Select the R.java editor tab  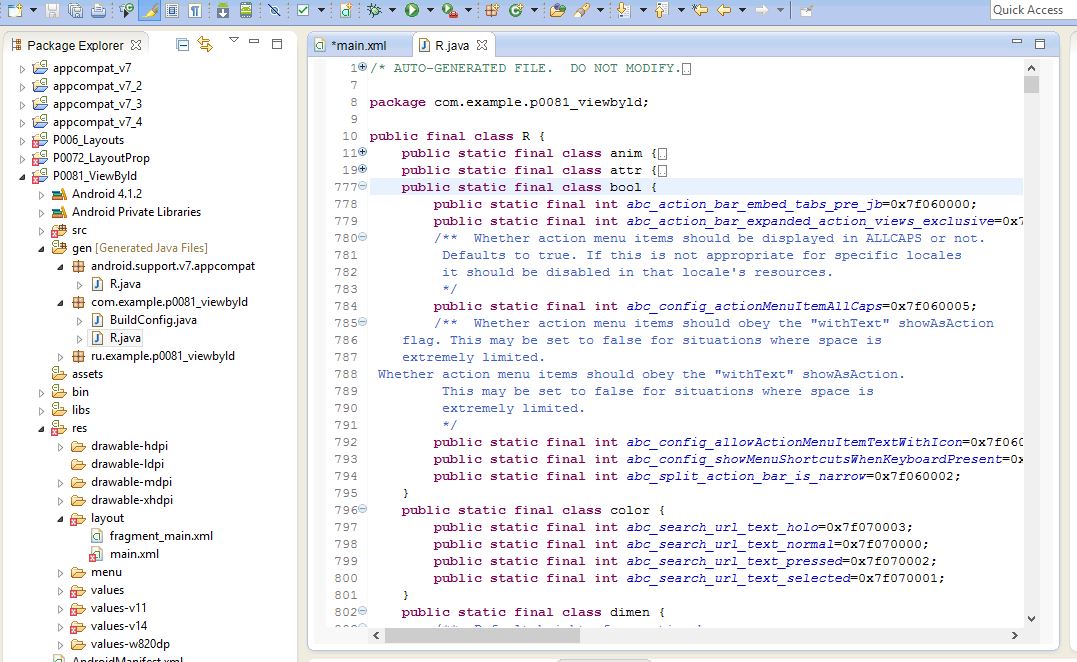[x=452, y=45]
